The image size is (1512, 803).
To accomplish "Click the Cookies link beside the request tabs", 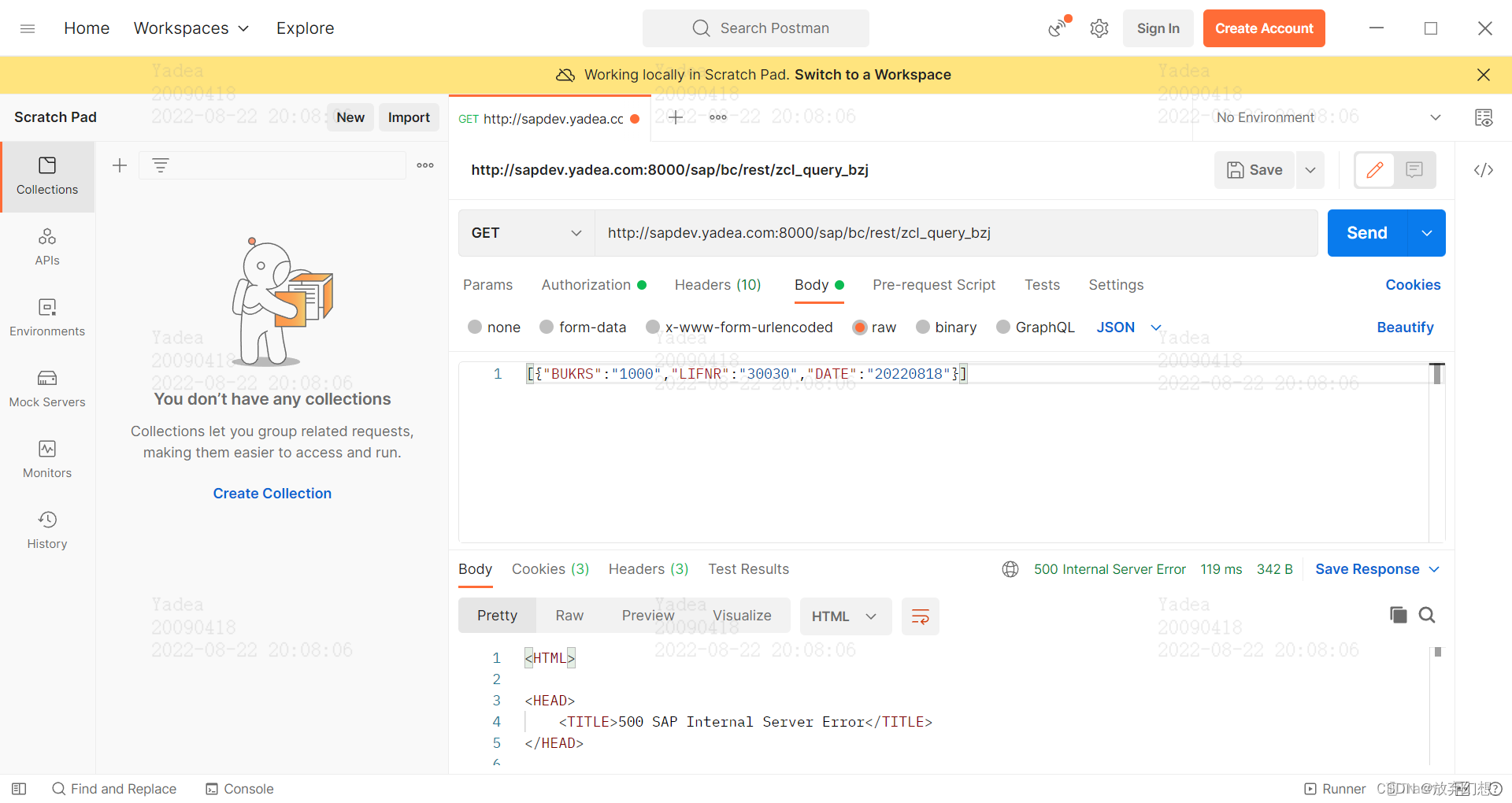I will point(1413,285).
